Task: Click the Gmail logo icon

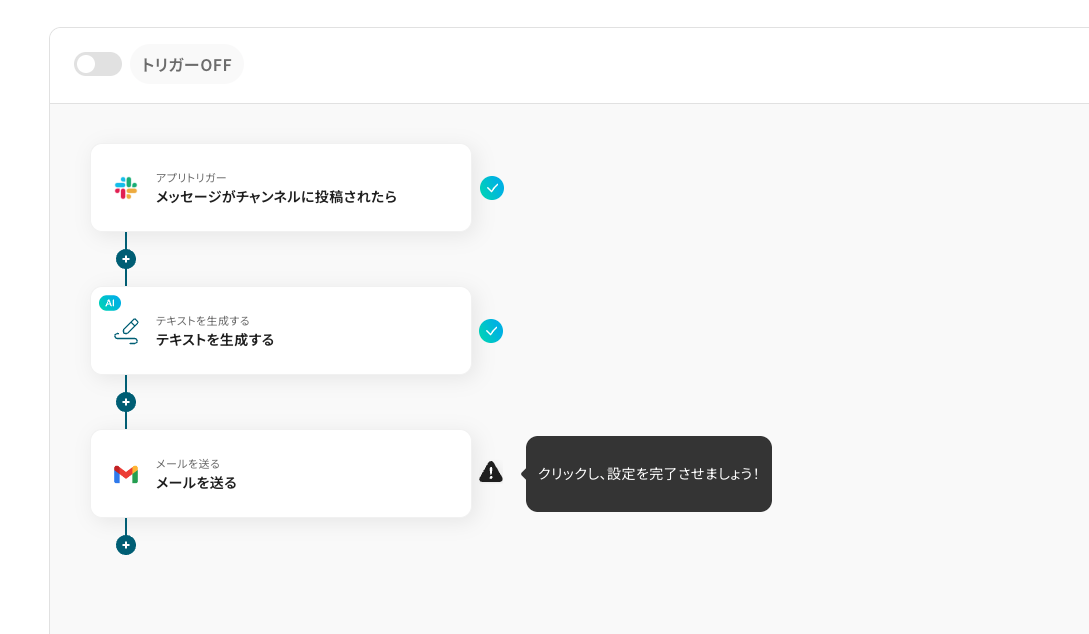Action: [x=126, y=474]
